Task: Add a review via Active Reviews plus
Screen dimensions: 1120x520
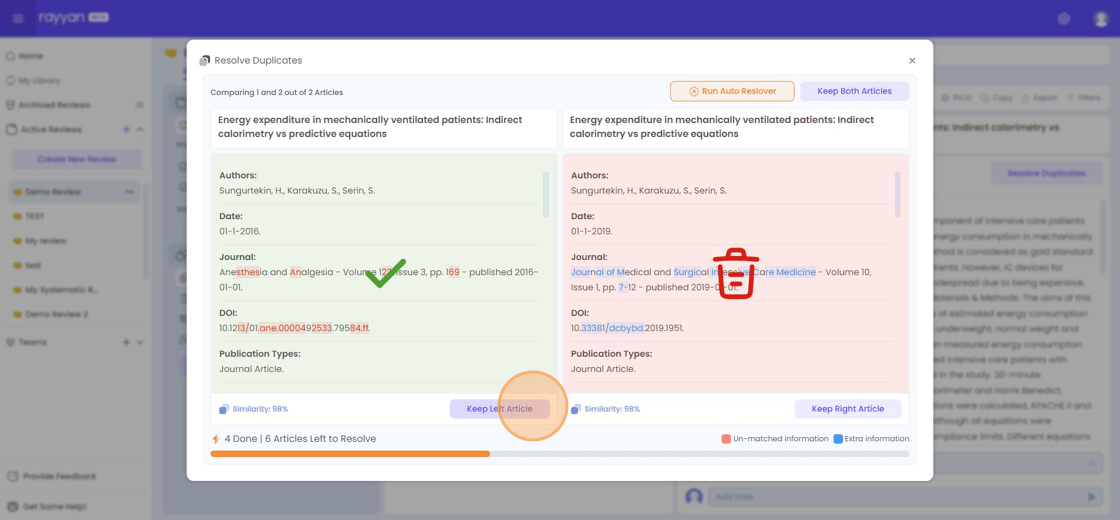Action: pyautogui.click(x=126, y=129)
